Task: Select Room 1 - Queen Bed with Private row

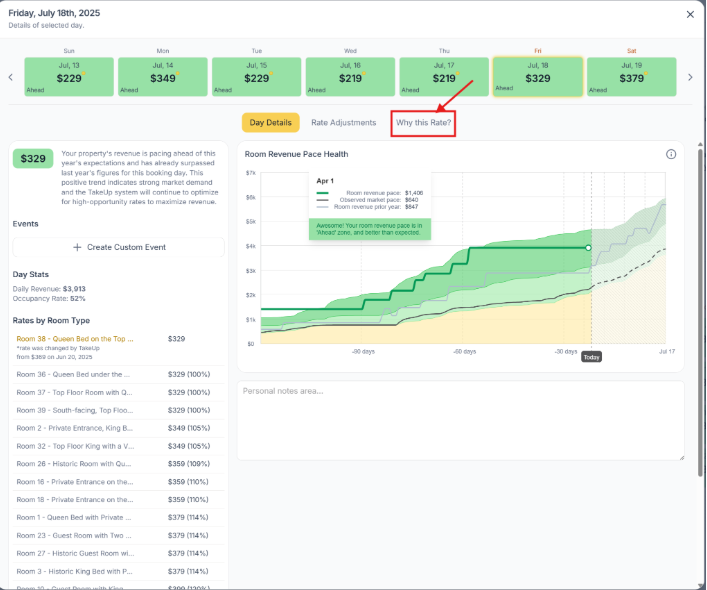Action: (119, 517)
